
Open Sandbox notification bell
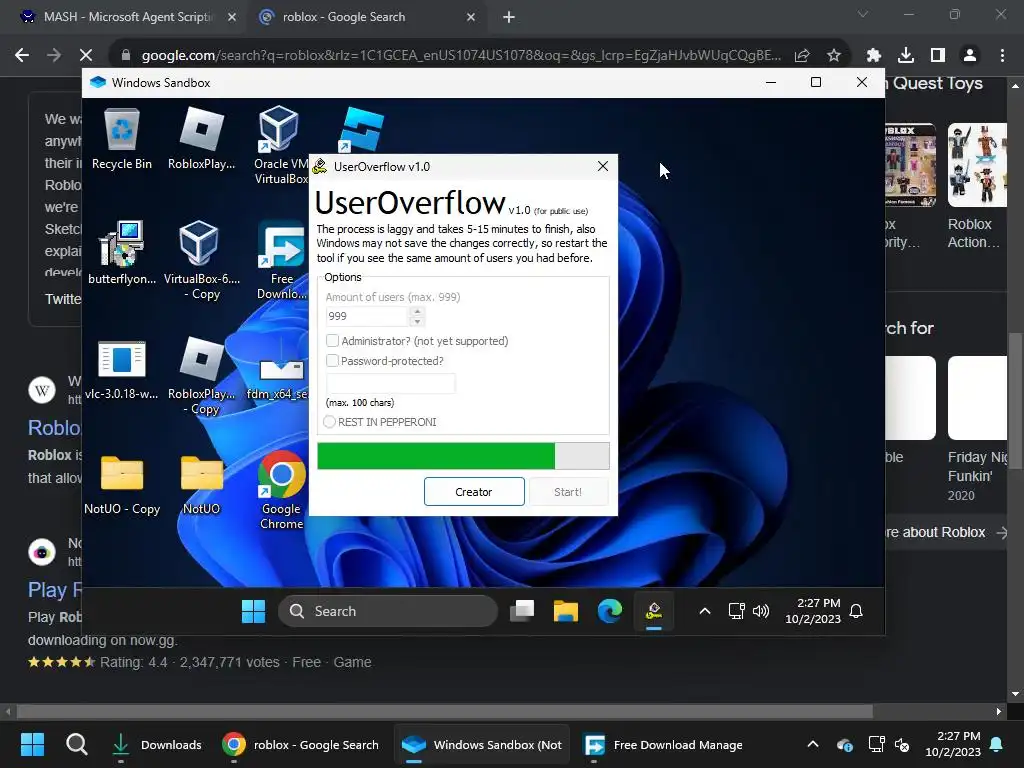tap(856, 611)
